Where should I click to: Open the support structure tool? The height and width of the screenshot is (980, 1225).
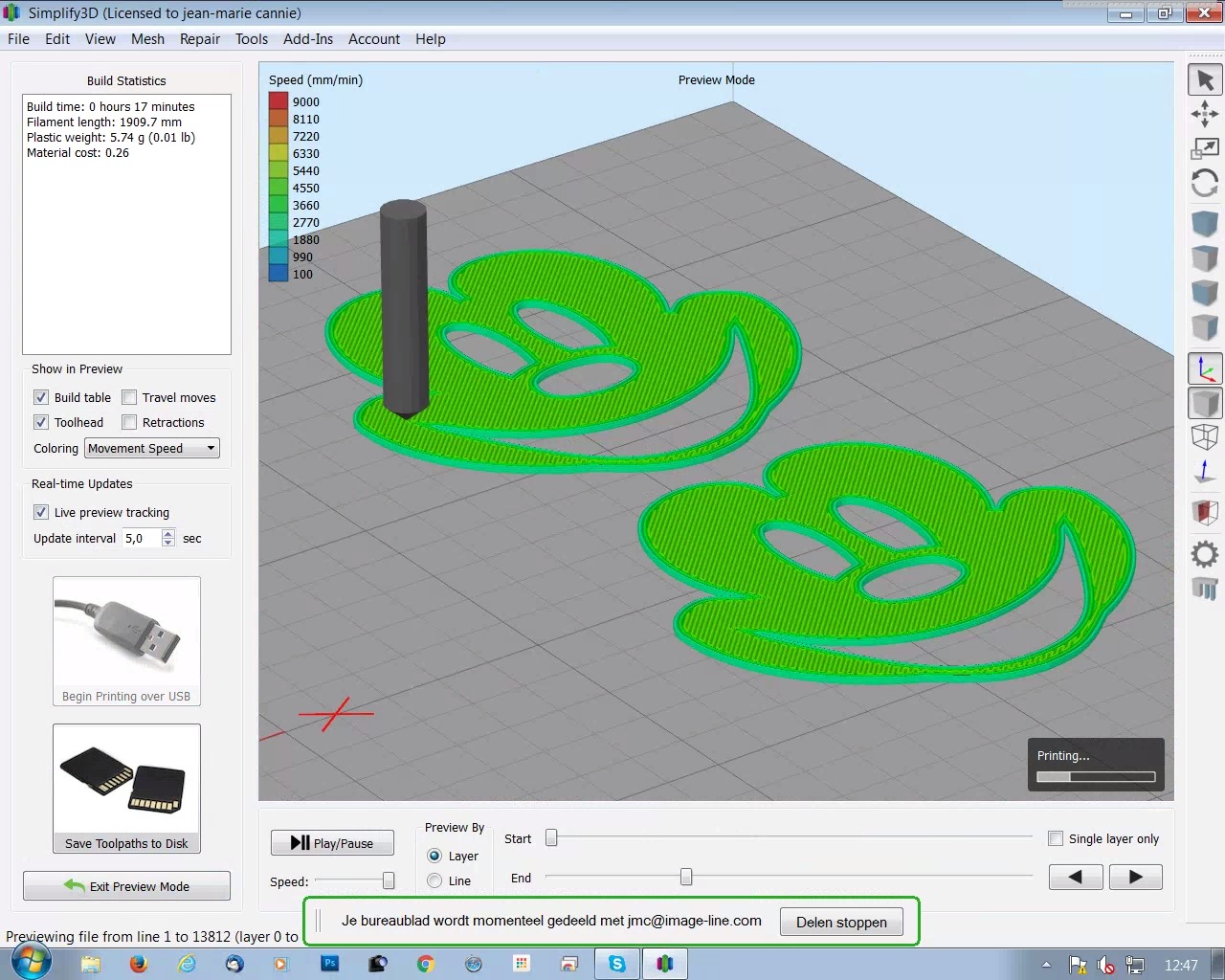[x=1205, y=588]
